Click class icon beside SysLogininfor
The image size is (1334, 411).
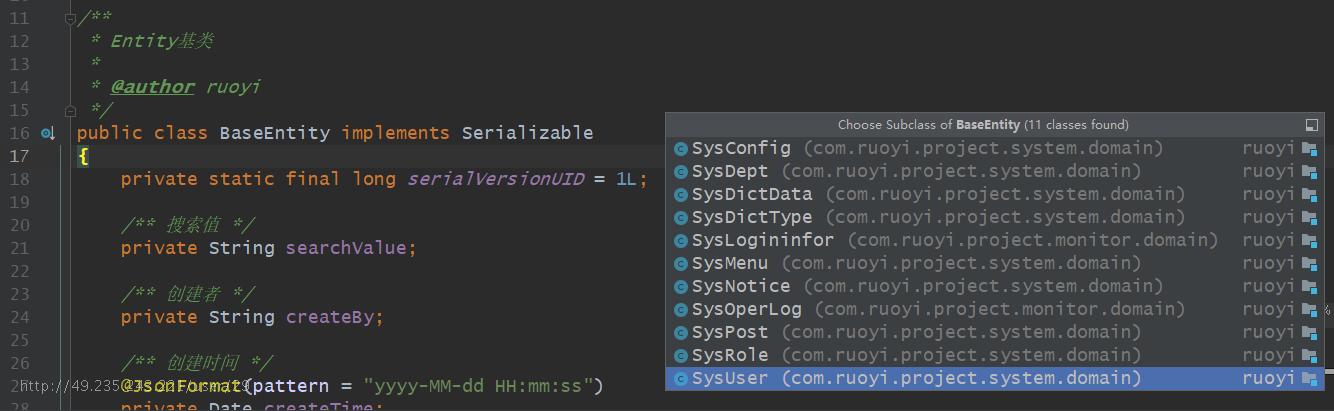pos(681,241)
